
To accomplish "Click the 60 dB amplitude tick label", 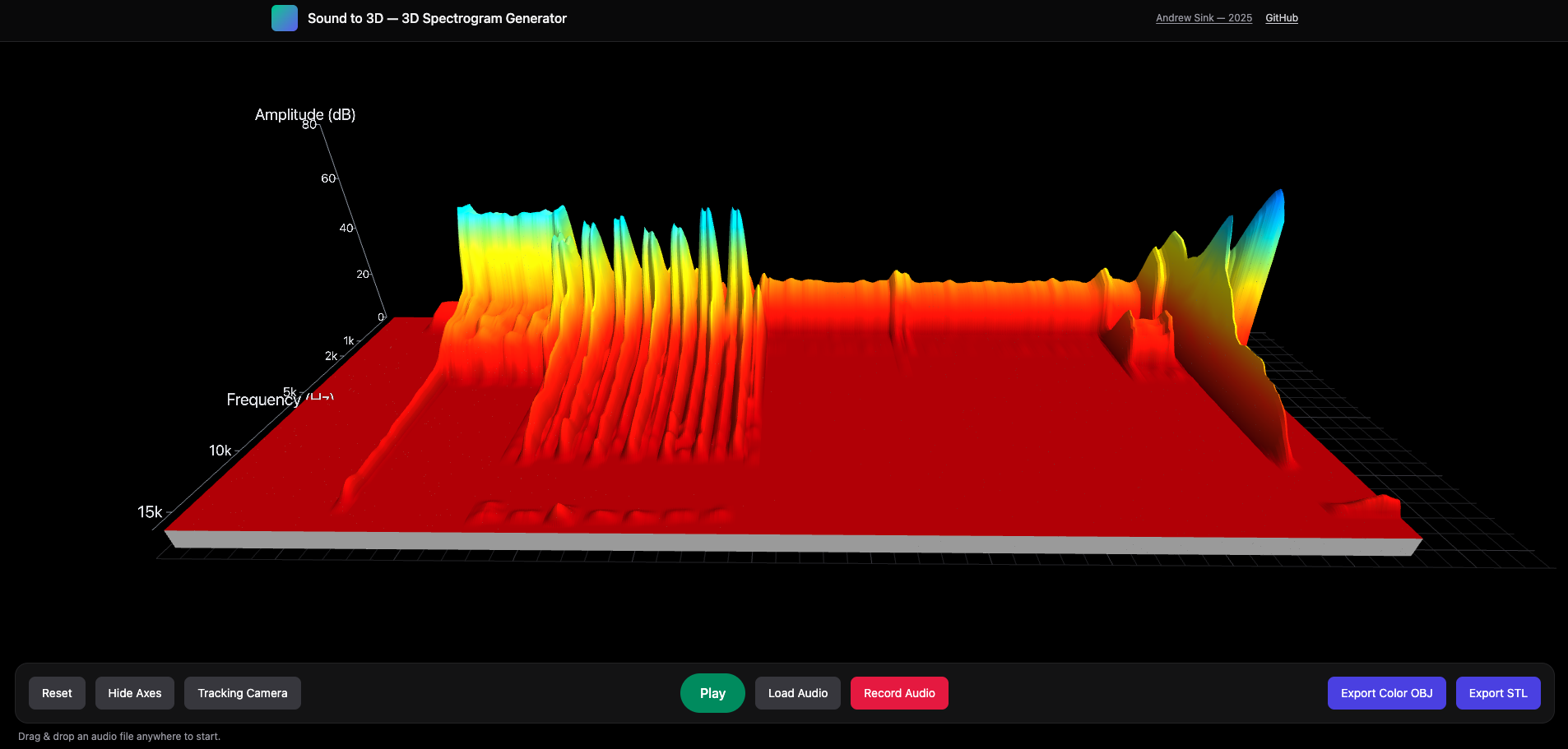I will click(327, 178).
